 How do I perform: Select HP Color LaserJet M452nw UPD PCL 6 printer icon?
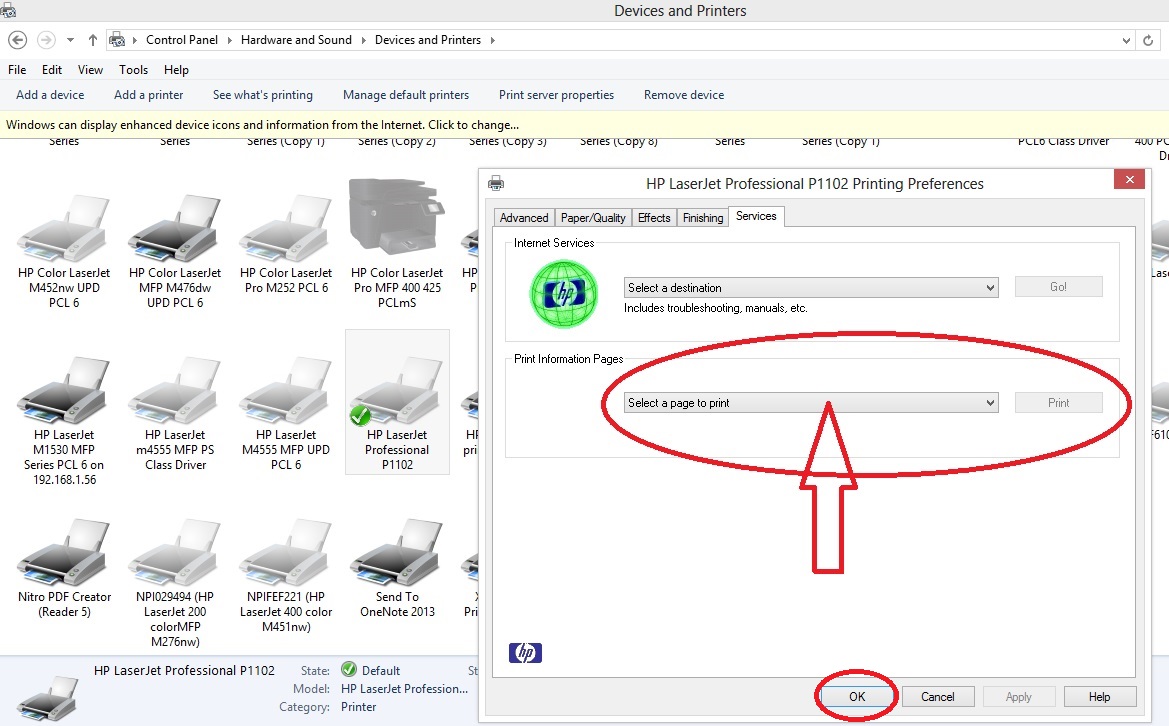tap(63, 227)
